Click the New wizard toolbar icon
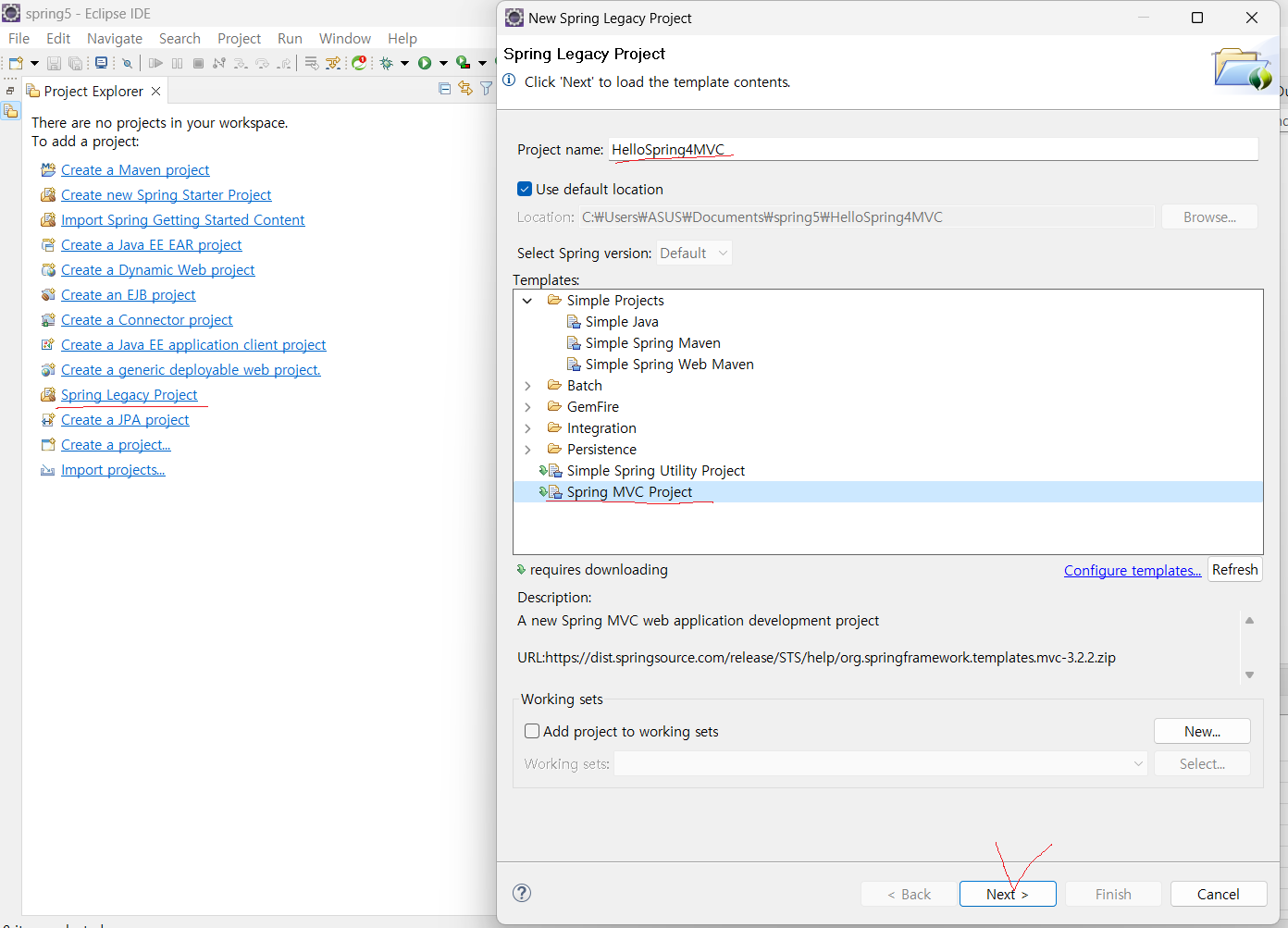This screenshot has height=928, width=1288. click(16, 63)
